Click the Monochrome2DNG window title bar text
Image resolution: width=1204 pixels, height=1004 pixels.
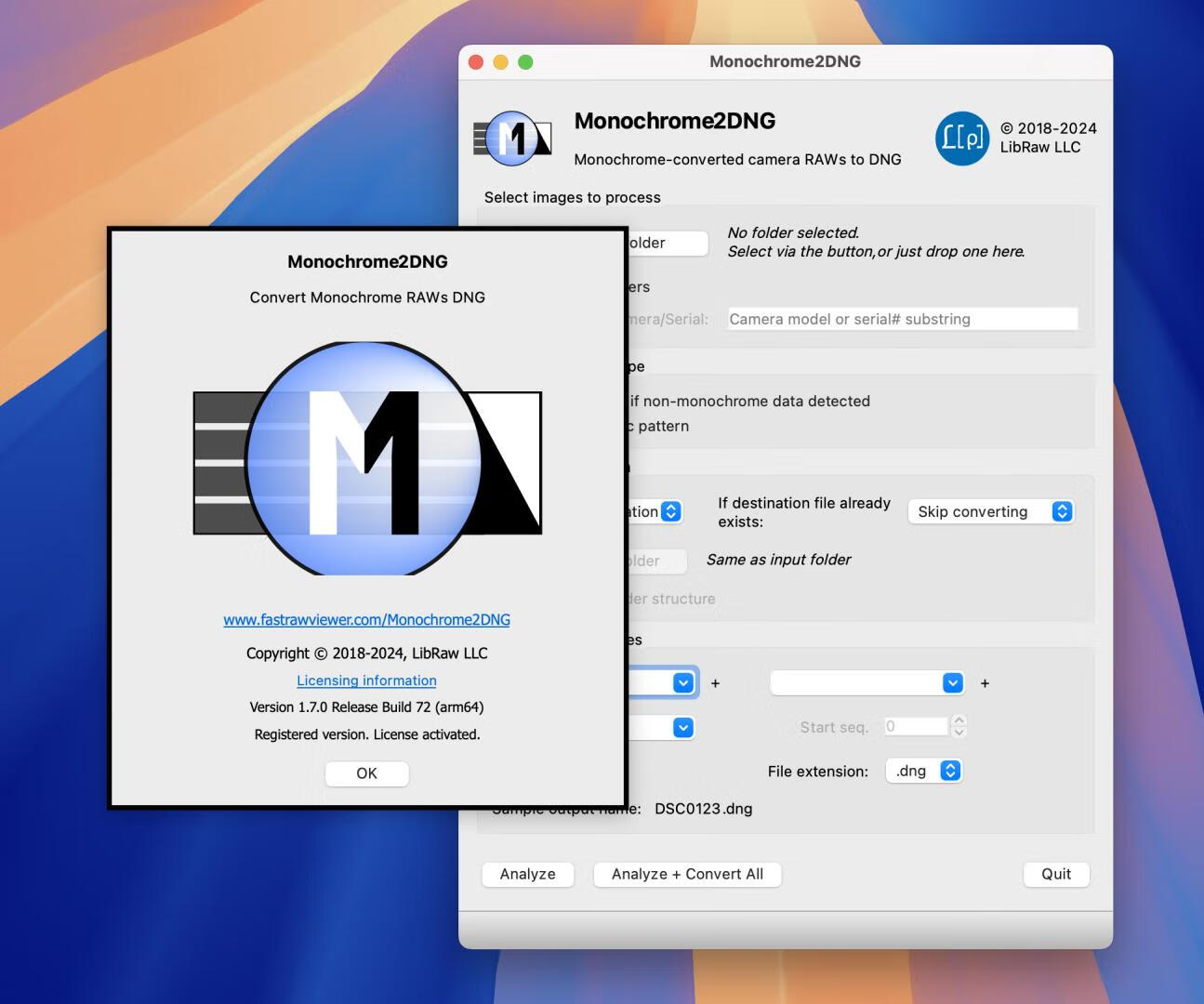pyautogui.click(x=785, y=61)
